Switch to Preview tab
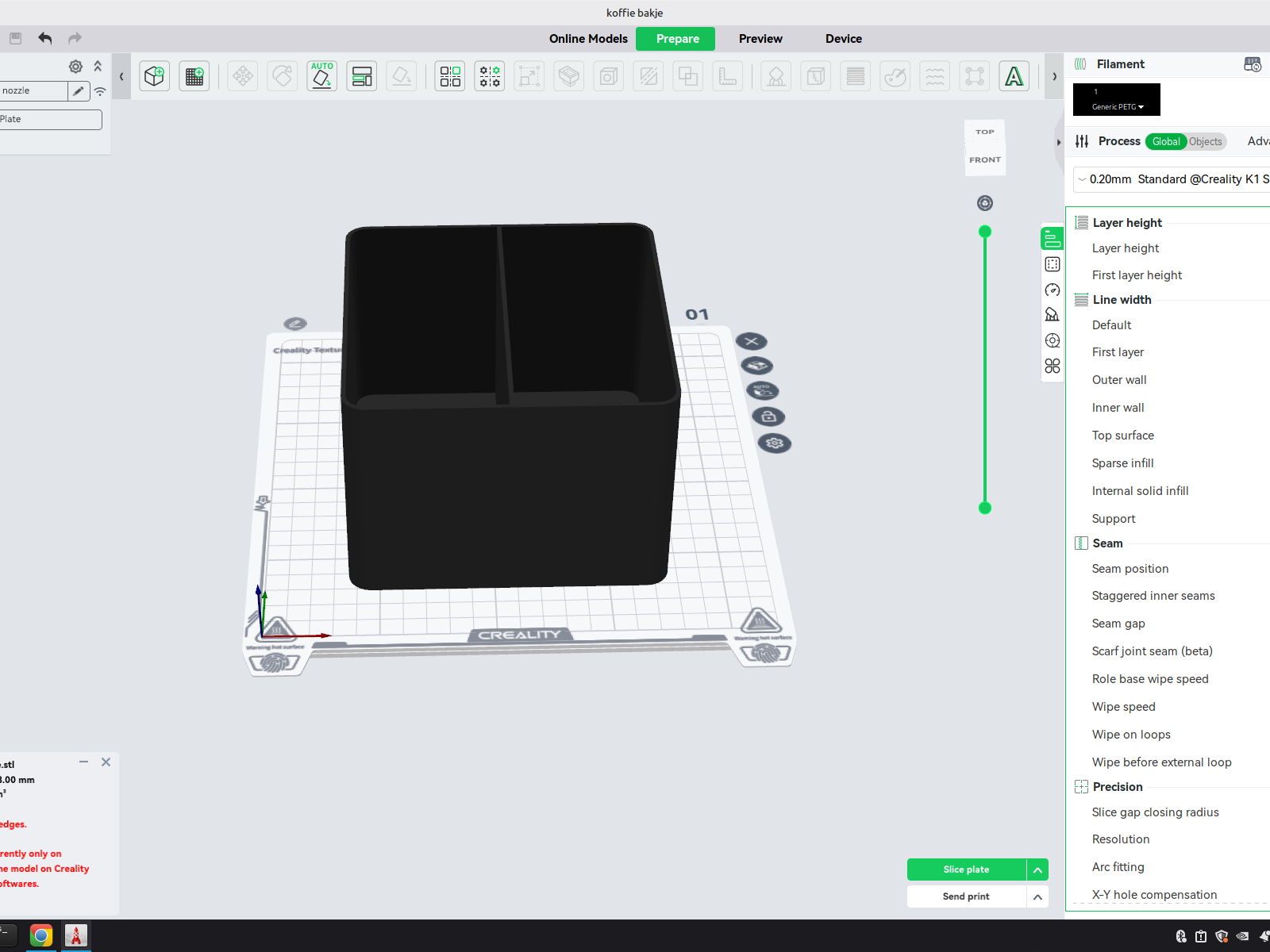 760,39
